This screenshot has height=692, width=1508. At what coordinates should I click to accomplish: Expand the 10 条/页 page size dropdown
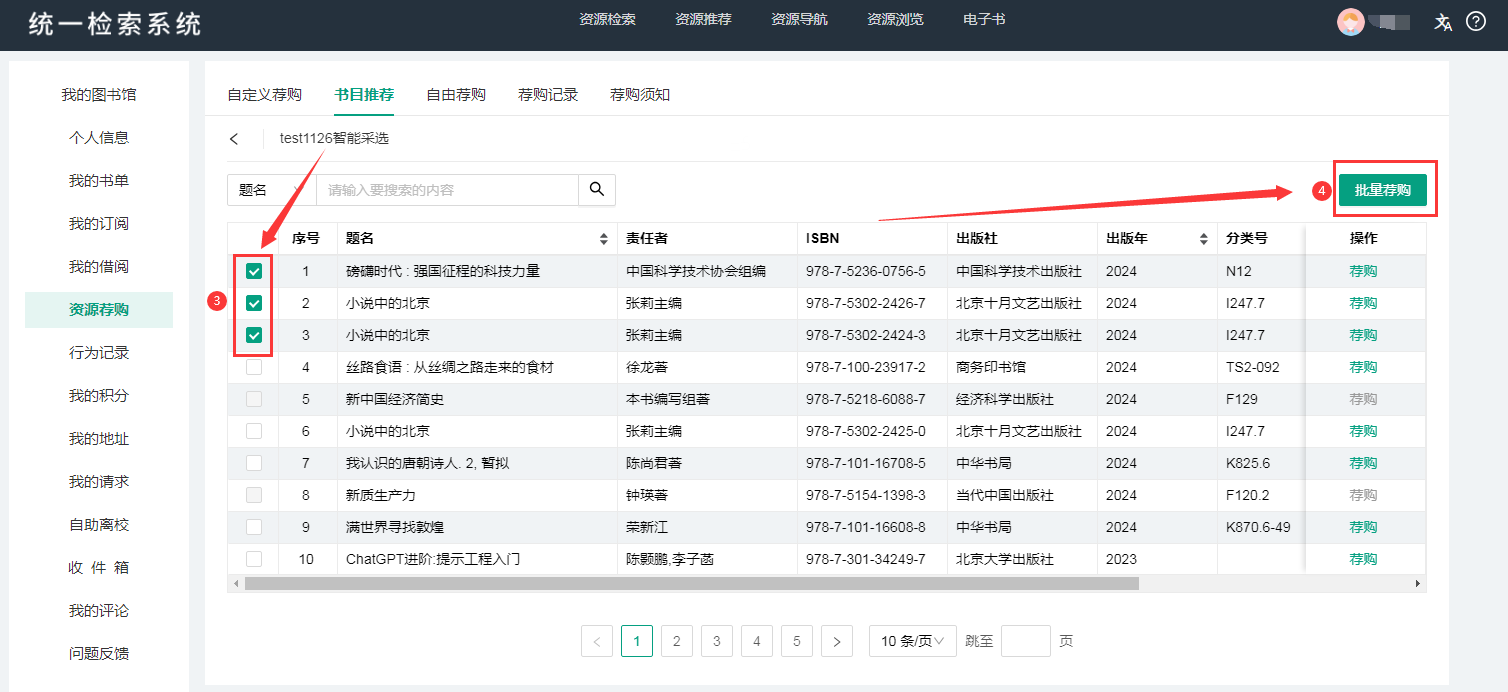[x=912, y=642]
